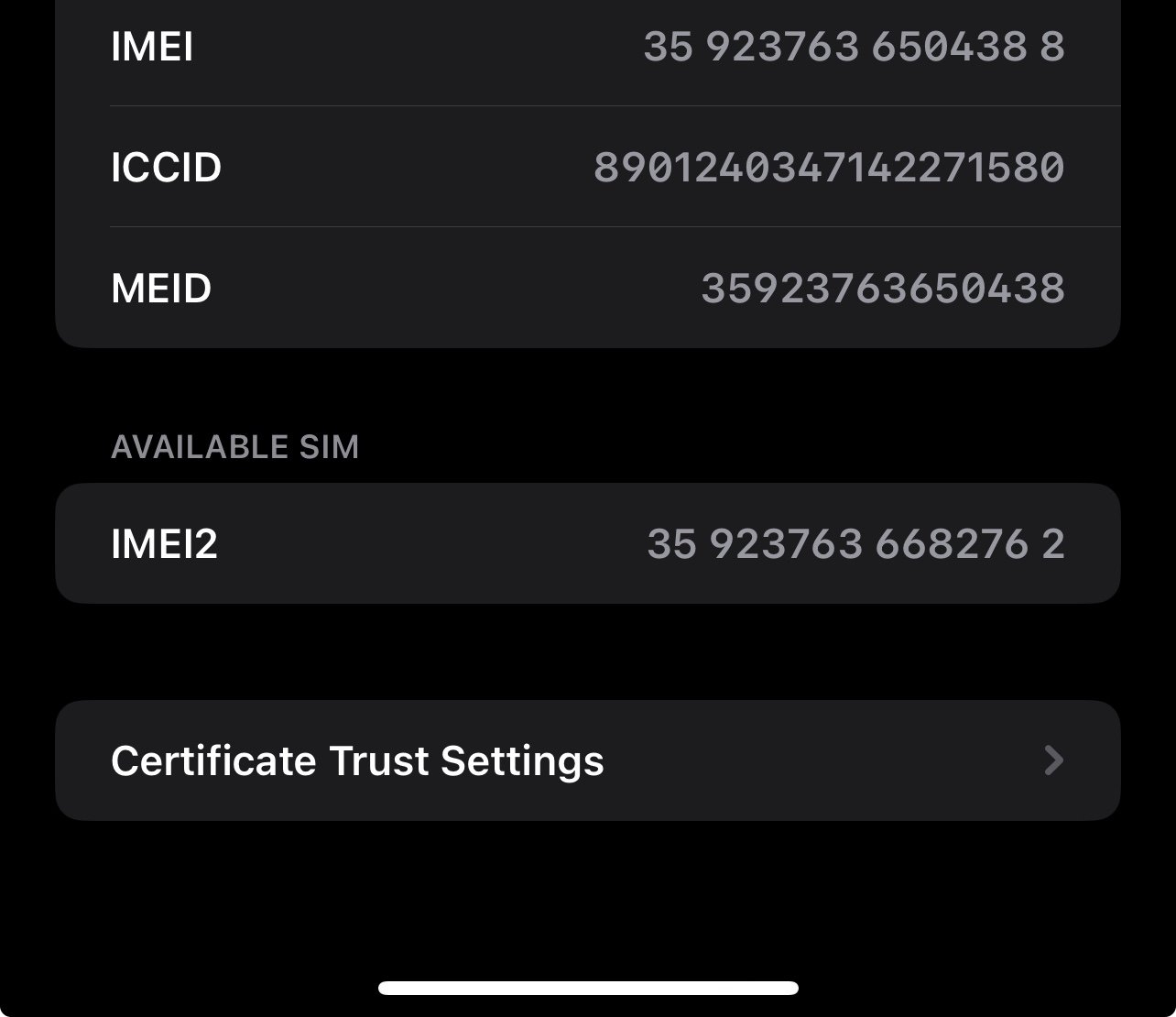This screenshot has height=1017, width=1176.
Task: Tap the IMEI2 label text
Action: pos(165,542)
